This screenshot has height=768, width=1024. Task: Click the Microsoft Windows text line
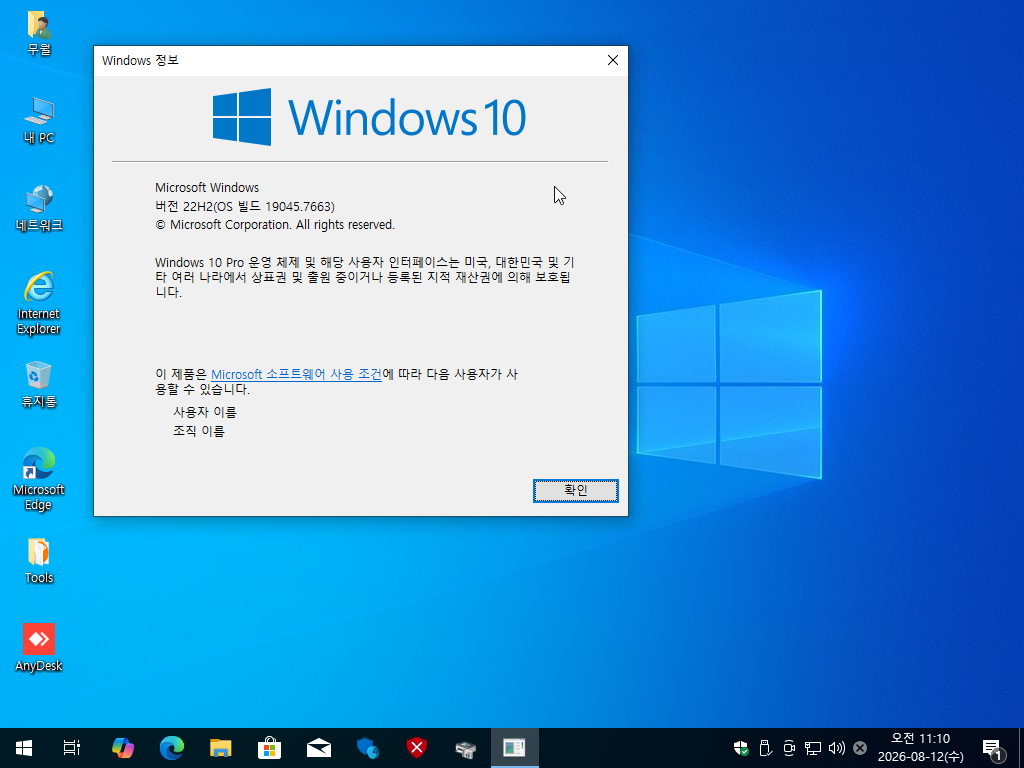(x=207, y=187)
